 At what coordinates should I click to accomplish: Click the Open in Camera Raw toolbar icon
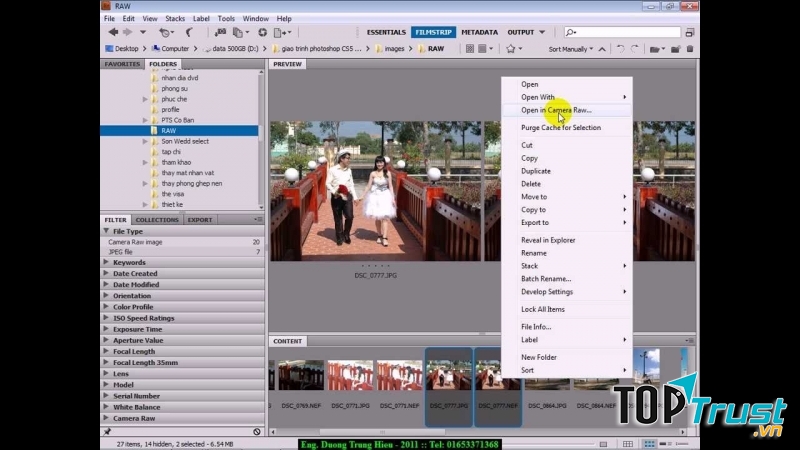(x=262, y=32)
